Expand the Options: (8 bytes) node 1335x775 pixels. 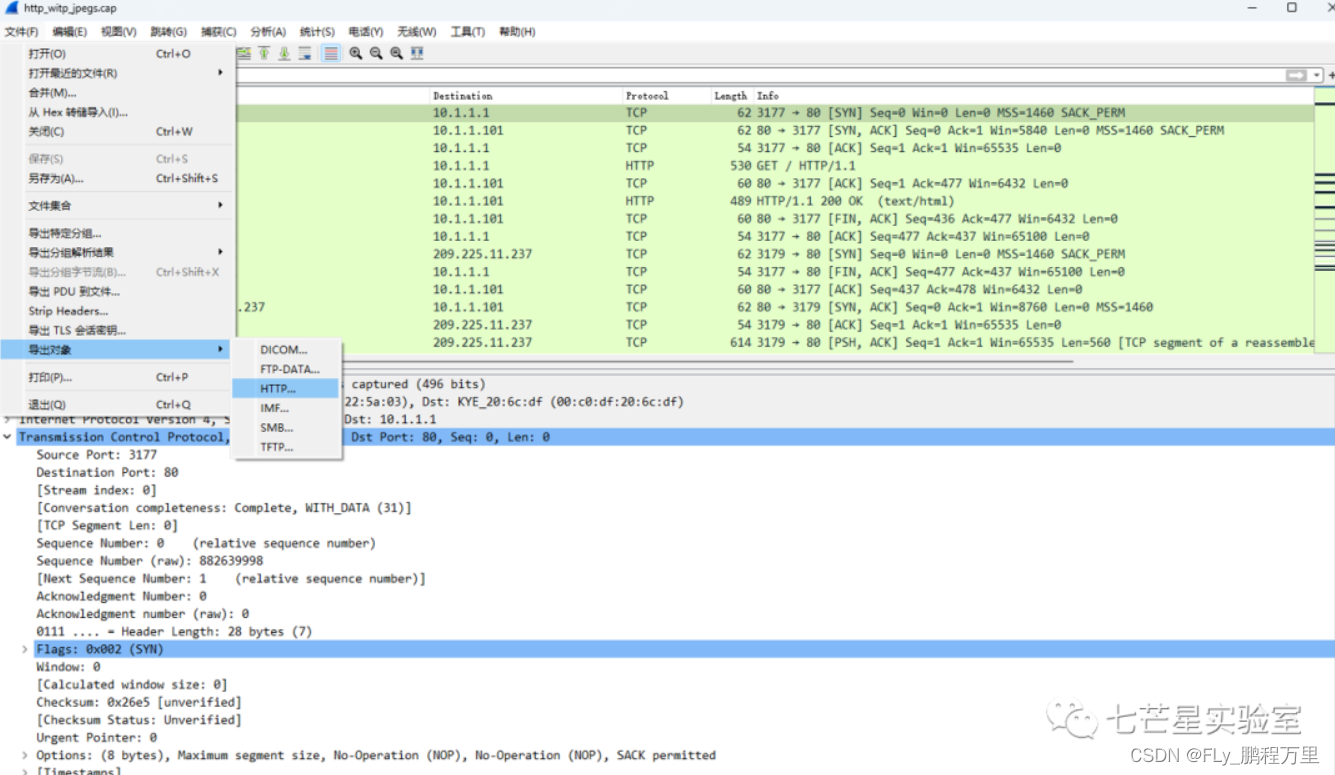[x=26, y=755]
